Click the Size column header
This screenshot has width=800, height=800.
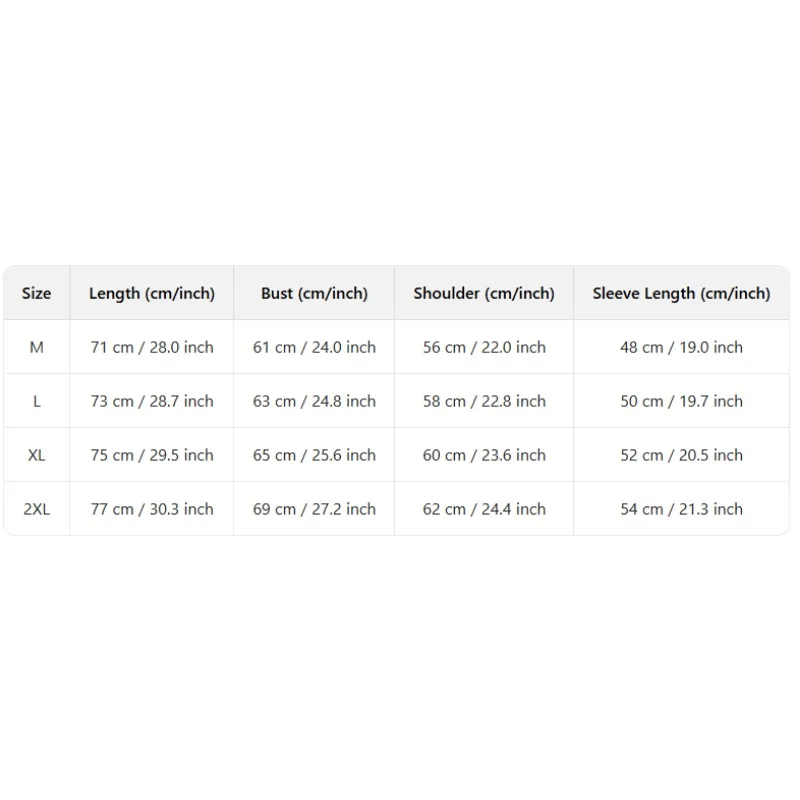(36, 293)
